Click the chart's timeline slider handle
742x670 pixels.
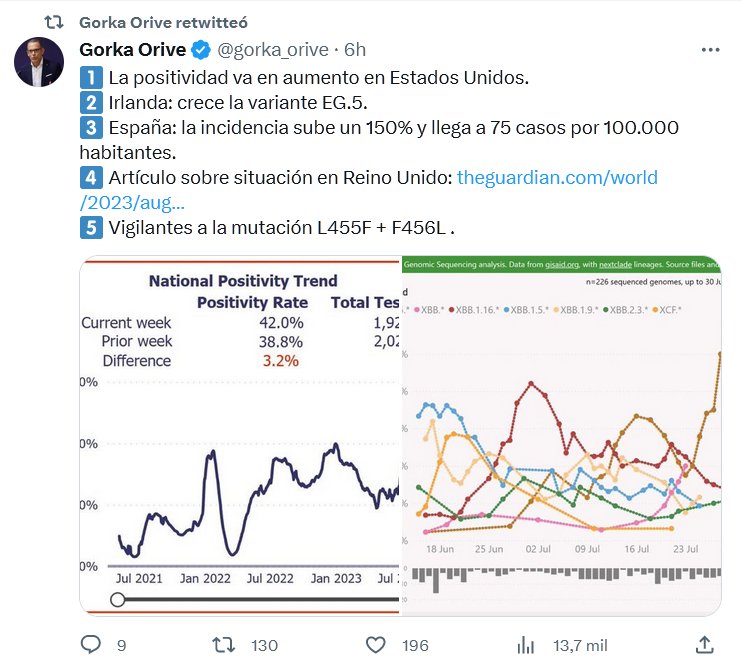(118, 599)
